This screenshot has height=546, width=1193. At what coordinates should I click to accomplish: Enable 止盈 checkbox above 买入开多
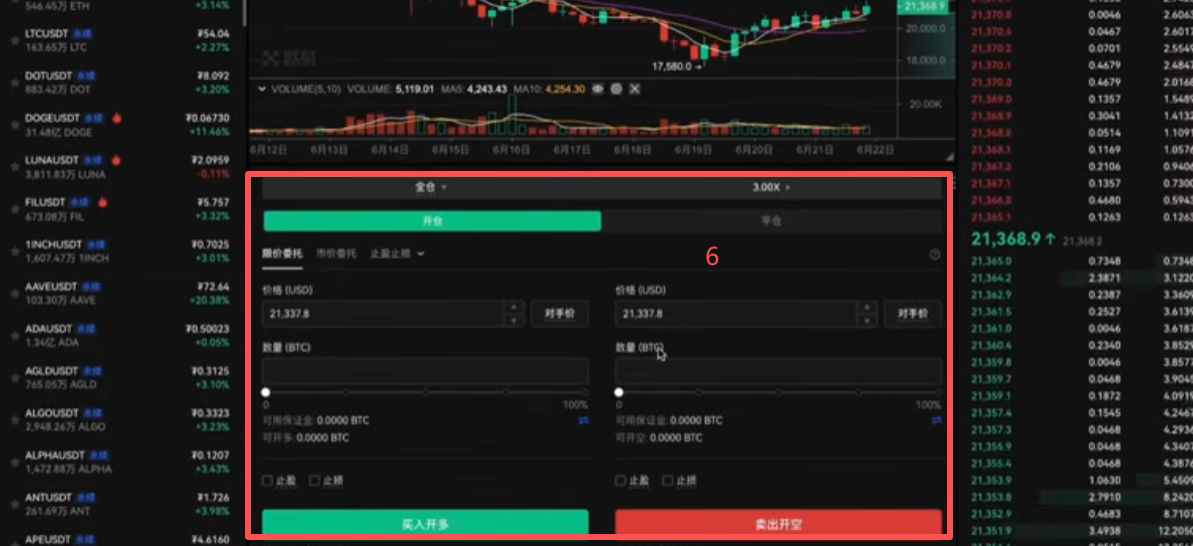click(x=267, y=481)
